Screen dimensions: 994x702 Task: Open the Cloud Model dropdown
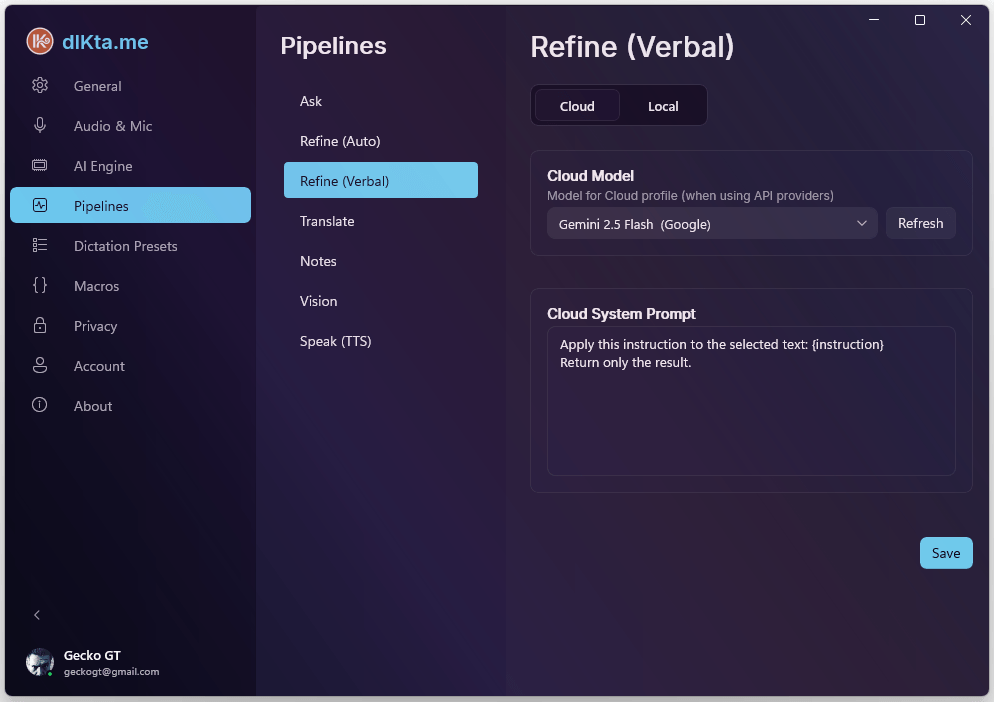pyautogui.click(x=711, y=224)
